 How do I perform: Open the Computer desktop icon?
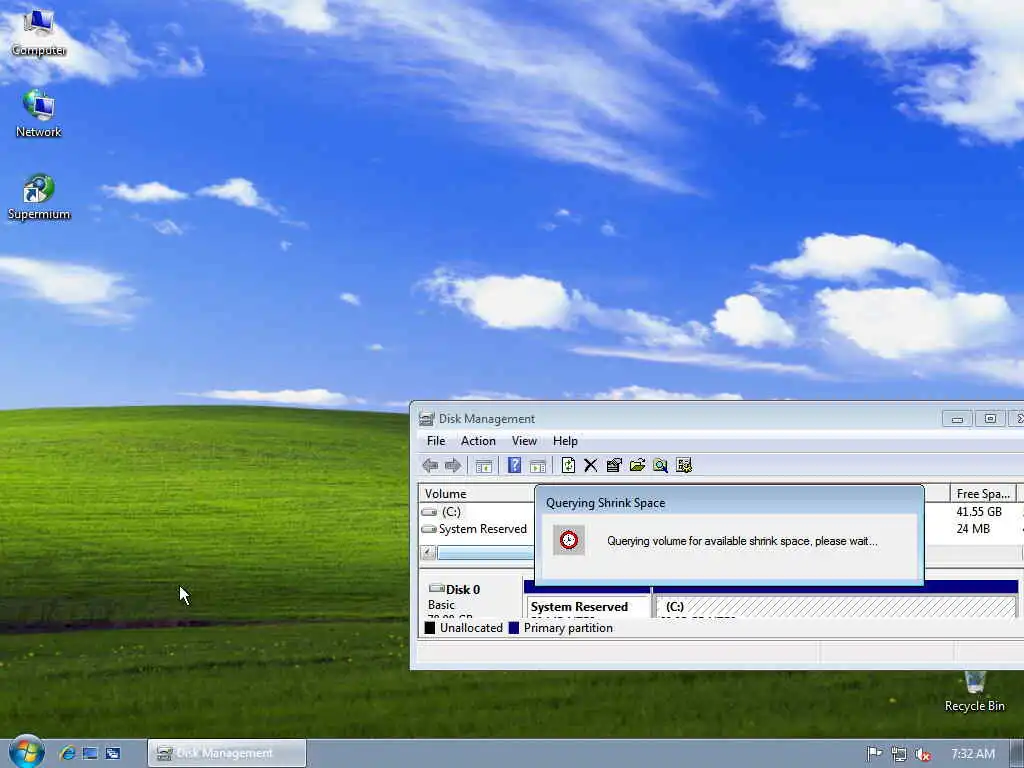(x=39, y=33)
